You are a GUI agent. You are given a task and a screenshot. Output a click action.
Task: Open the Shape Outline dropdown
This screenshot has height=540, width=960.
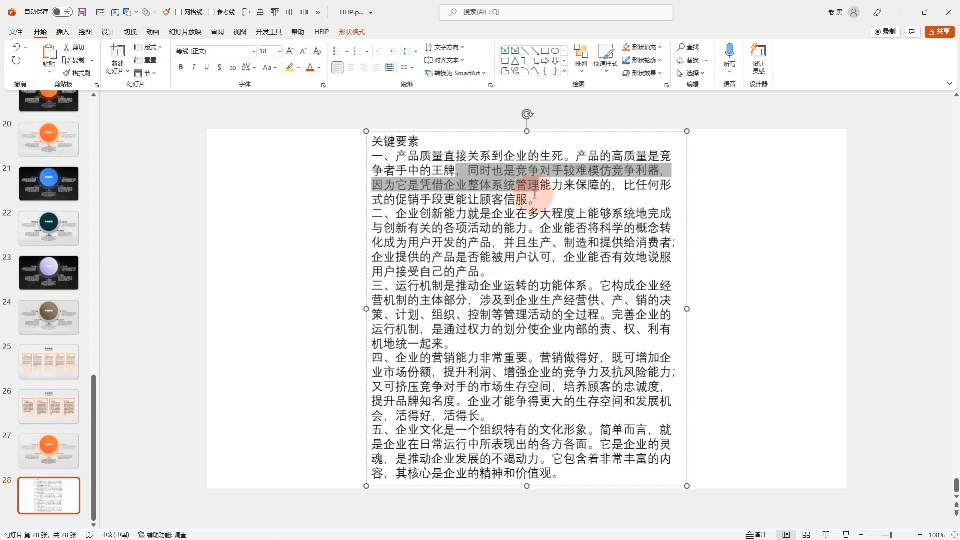point(642,60)
